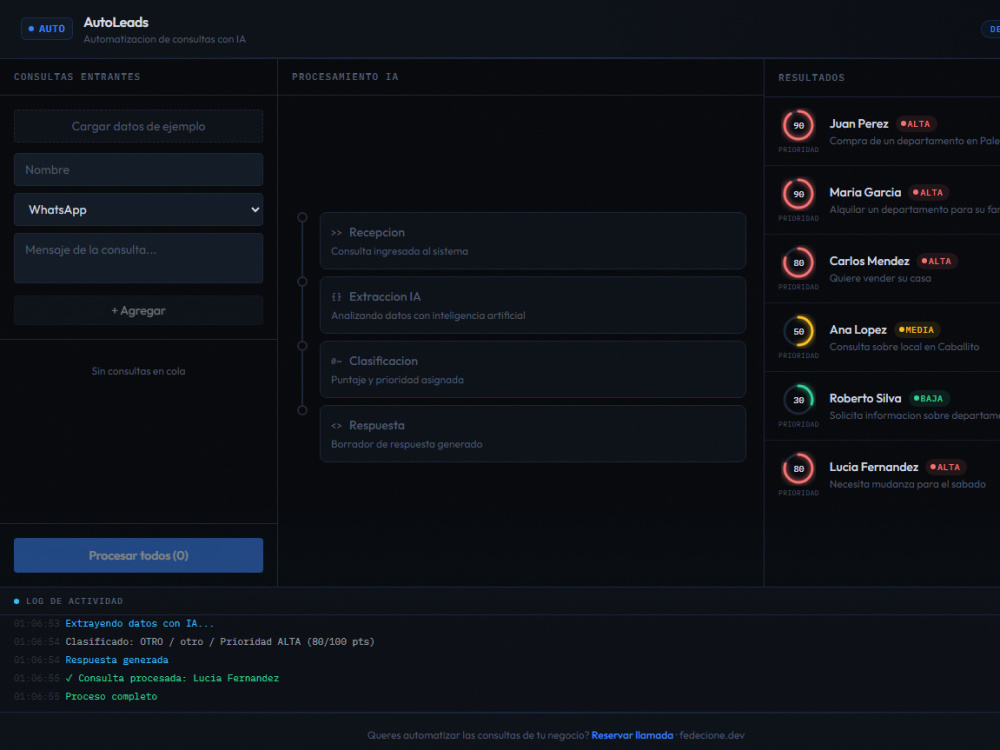Click Maria Garcia priority score ring
This screenshot has width=1000, height=750.
pyautogui.click(x=798, y=195)
